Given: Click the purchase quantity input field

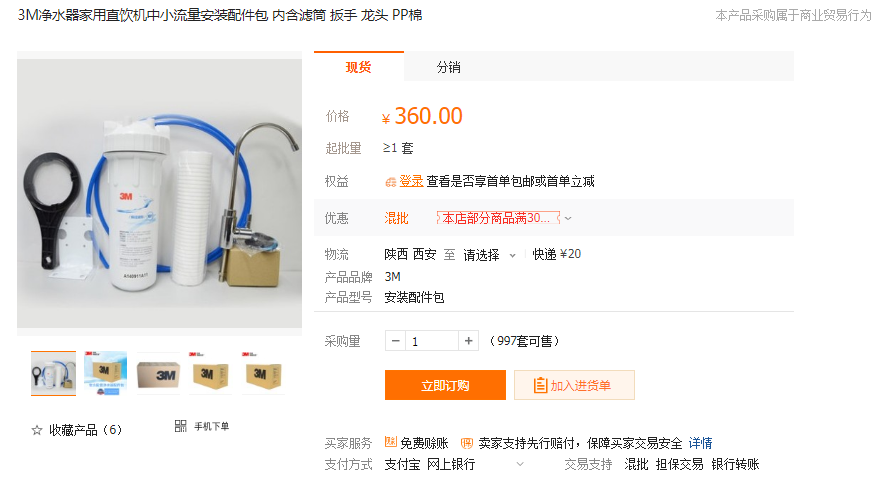Looking at the screenshot, I should tap(432, 341).
